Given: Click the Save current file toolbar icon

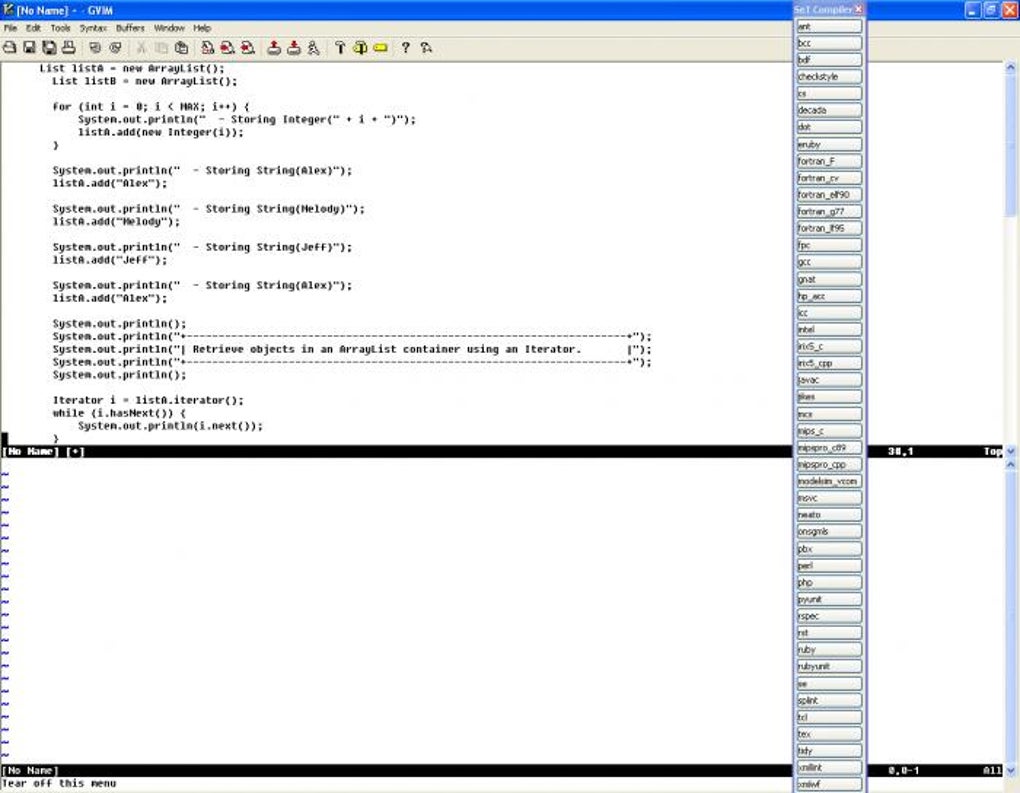Looking at the screenshot, I should [x=29, y=47].
